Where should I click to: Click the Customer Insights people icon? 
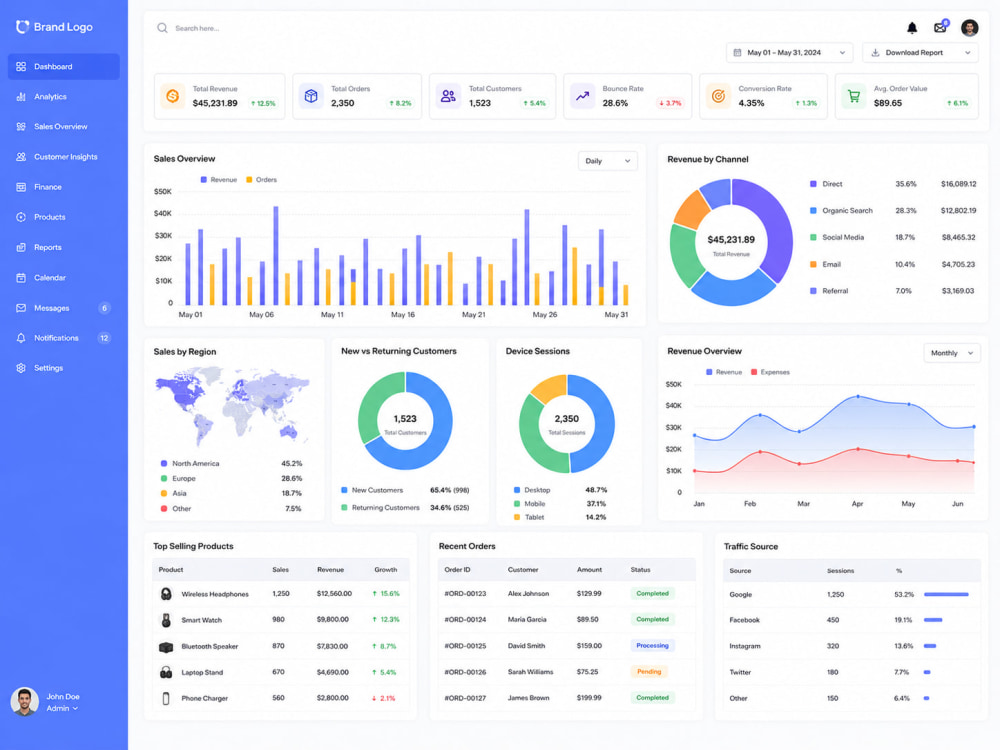coord(21,157)
